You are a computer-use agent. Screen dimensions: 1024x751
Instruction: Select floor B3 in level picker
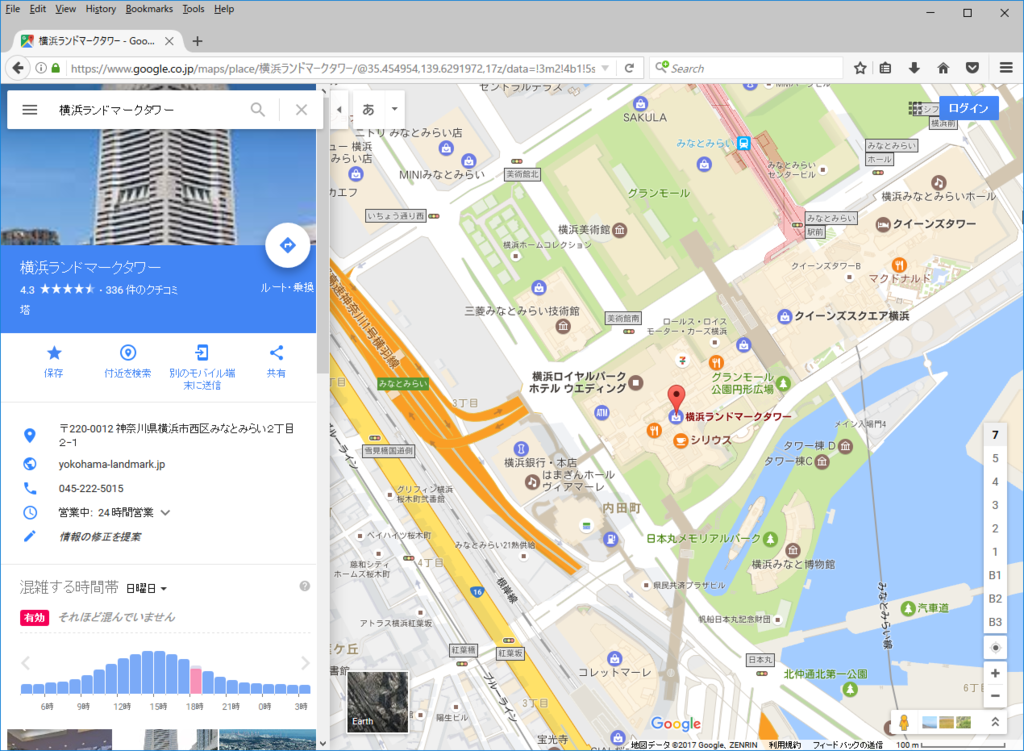click(x=995, y=622)
